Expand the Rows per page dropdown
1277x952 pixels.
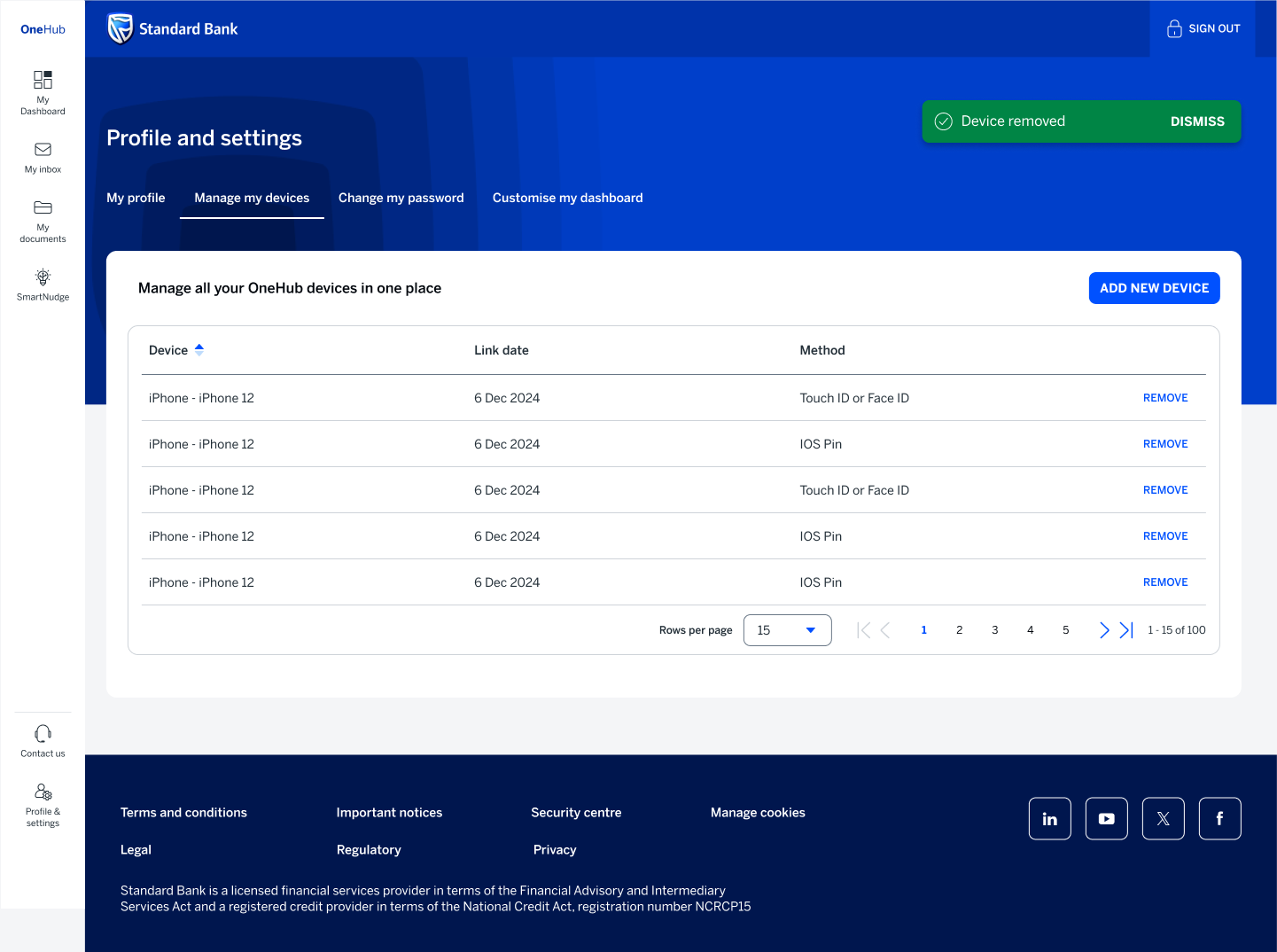(787, 630)
